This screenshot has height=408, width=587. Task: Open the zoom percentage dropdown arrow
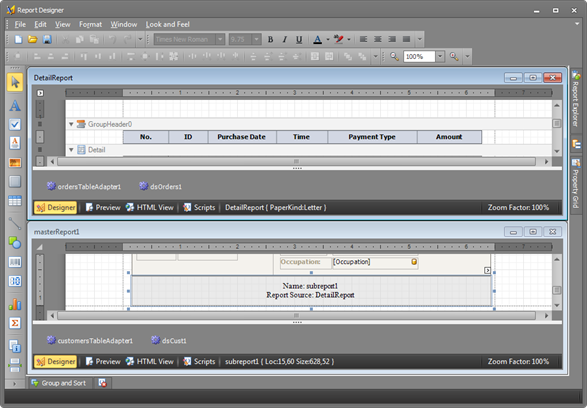[x=440, y=57]
